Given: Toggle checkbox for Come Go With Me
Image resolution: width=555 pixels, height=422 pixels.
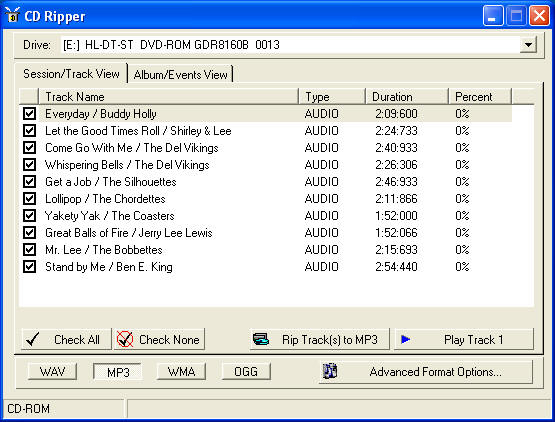Looking at the screenshot, I should [29, 148].
